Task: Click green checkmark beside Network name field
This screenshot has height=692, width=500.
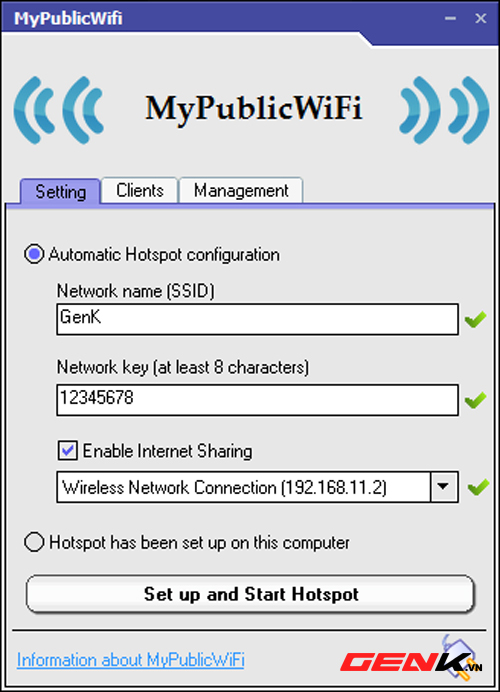Action: (475, 319)
